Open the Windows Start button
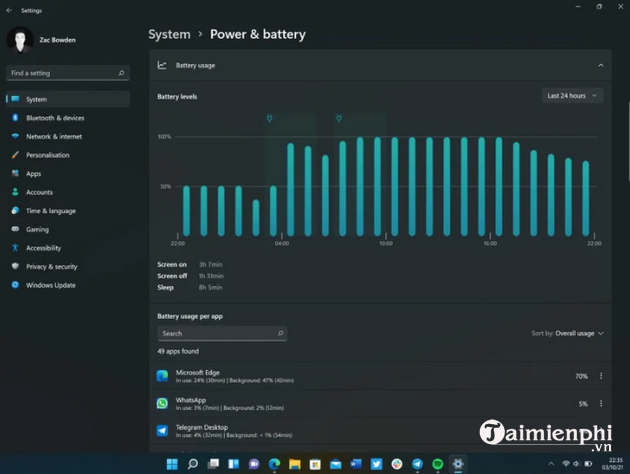 tap(172, 464)
